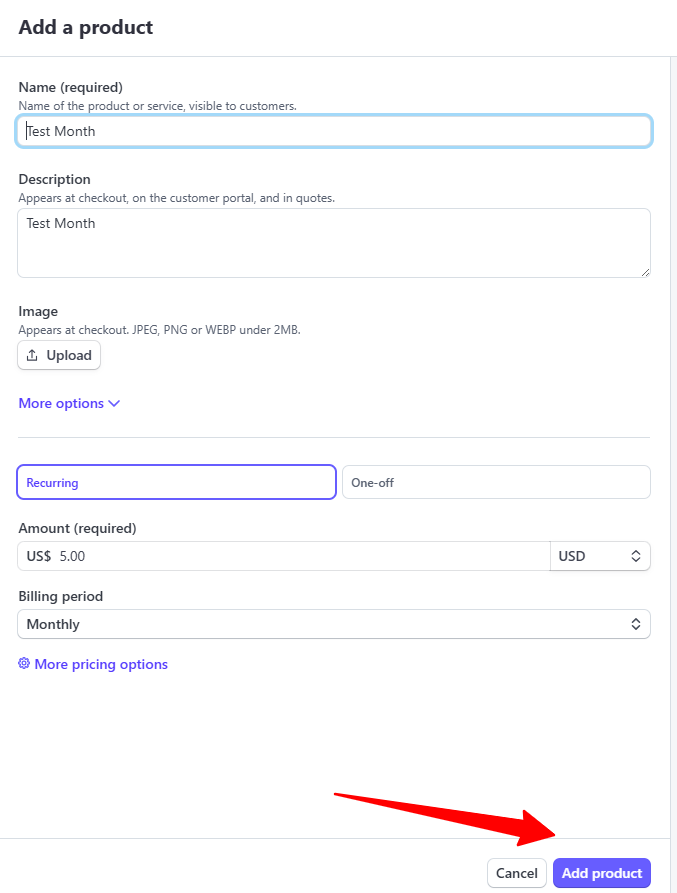Switch pricing to One-off

tap(496, 482)
